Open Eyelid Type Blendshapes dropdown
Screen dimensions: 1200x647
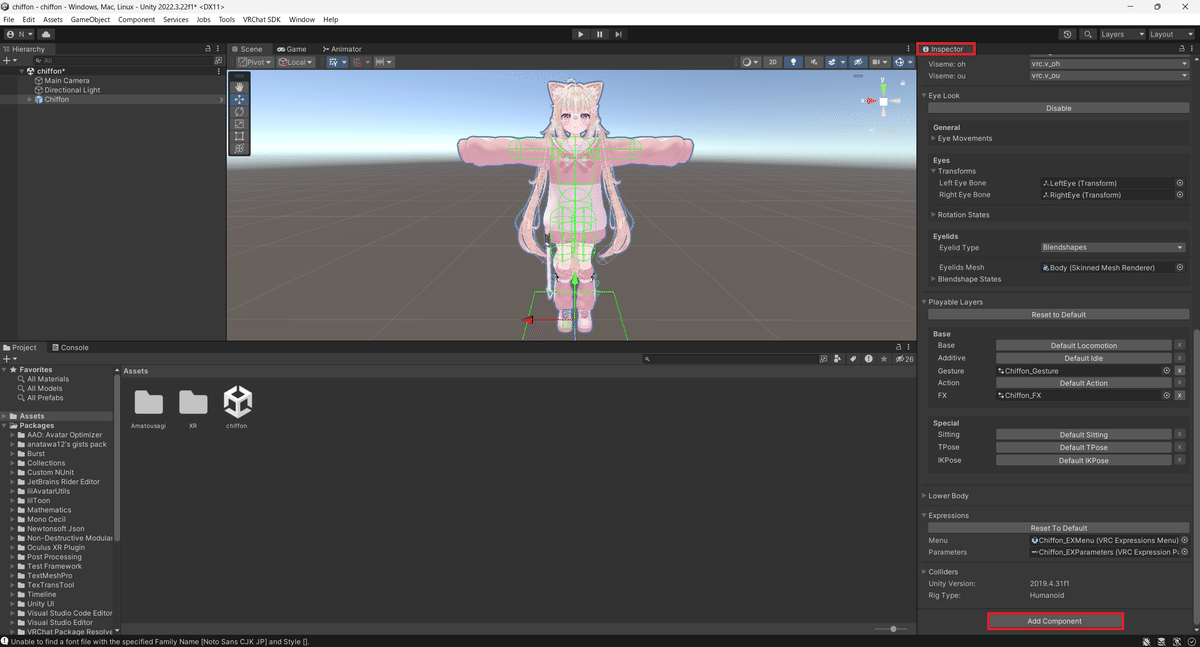(x=1113, y=247)
